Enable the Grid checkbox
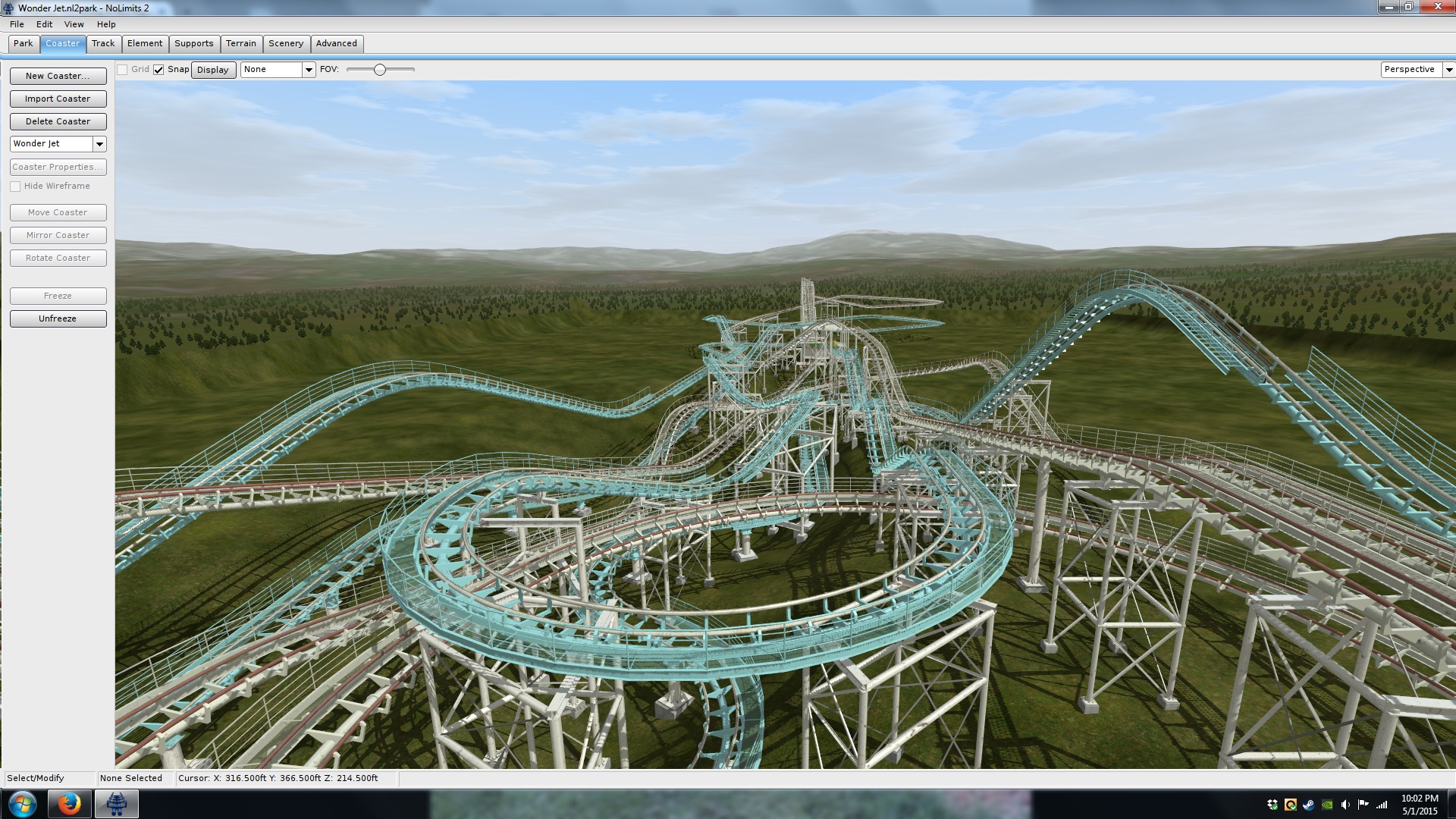Screen dimensions: 1456x819 (x=122, y=70)
